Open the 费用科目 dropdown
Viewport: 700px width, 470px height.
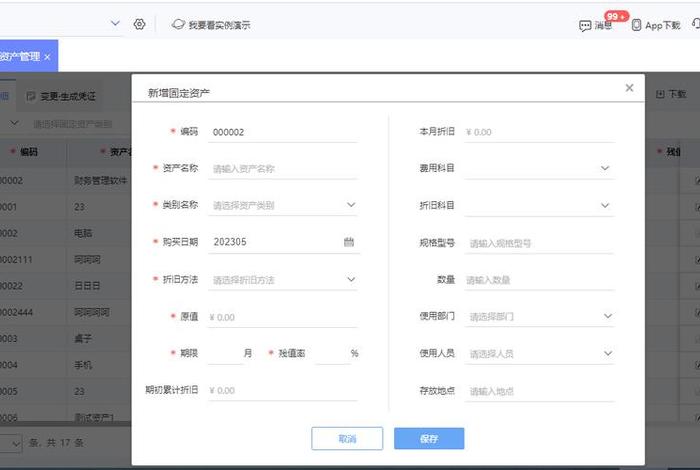pyautogui.click(x=539, y=169)
